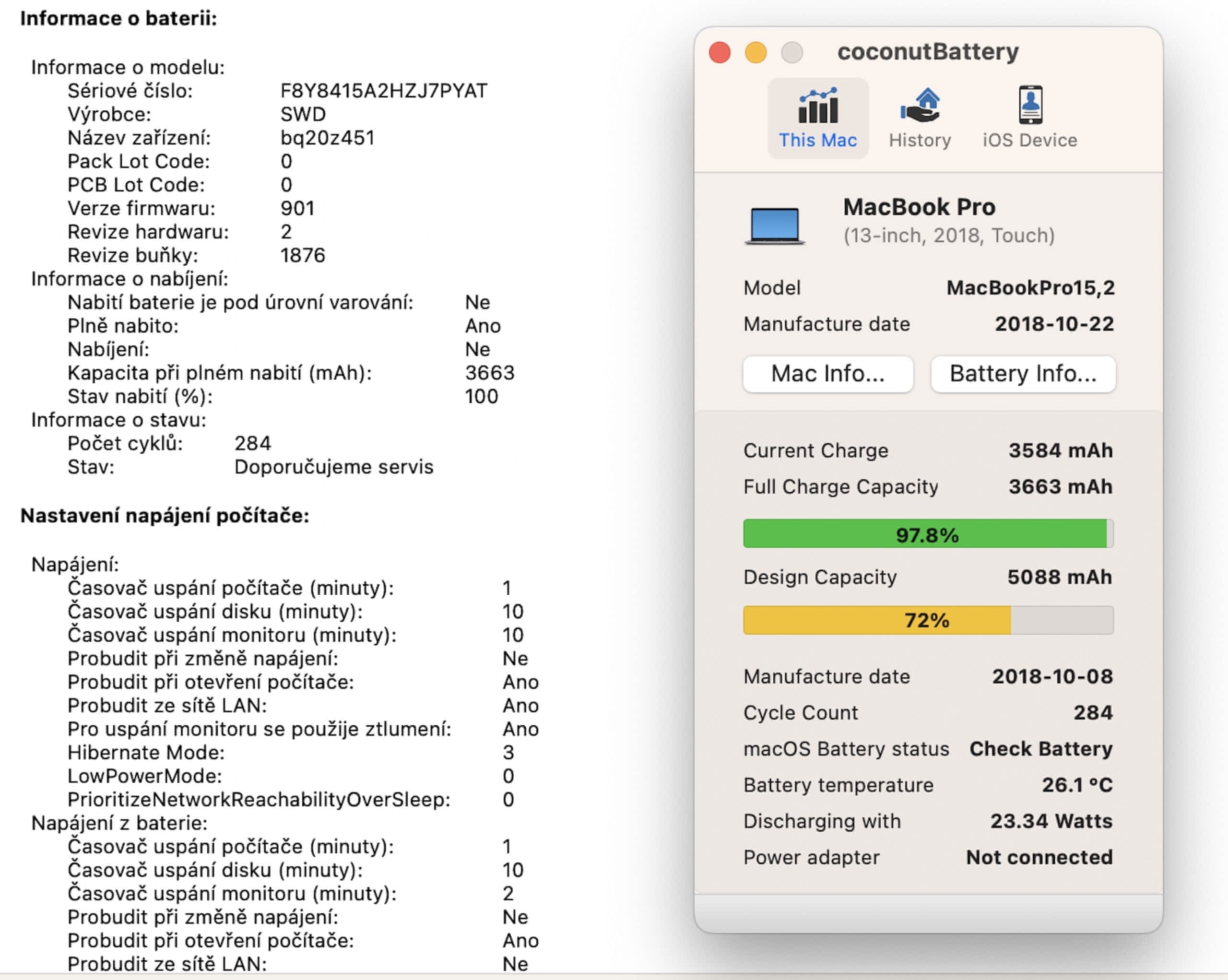Click the Informace o baterii heading
Screen dimensions: 1228x980
(118, 18)
